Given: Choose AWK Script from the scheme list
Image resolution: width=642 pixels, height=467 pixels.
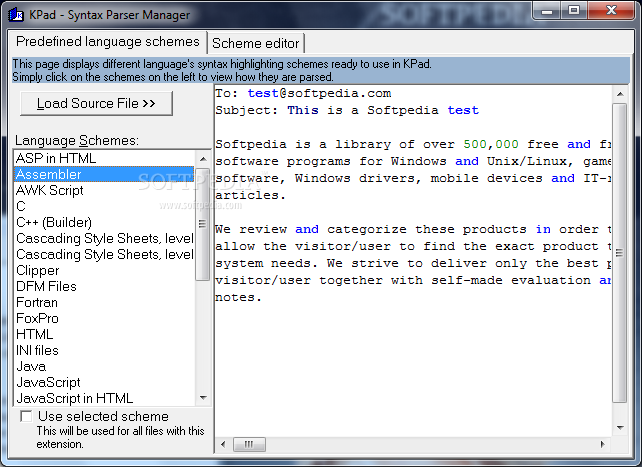Looking at the screenshot, I should click(x=104, y=190).
